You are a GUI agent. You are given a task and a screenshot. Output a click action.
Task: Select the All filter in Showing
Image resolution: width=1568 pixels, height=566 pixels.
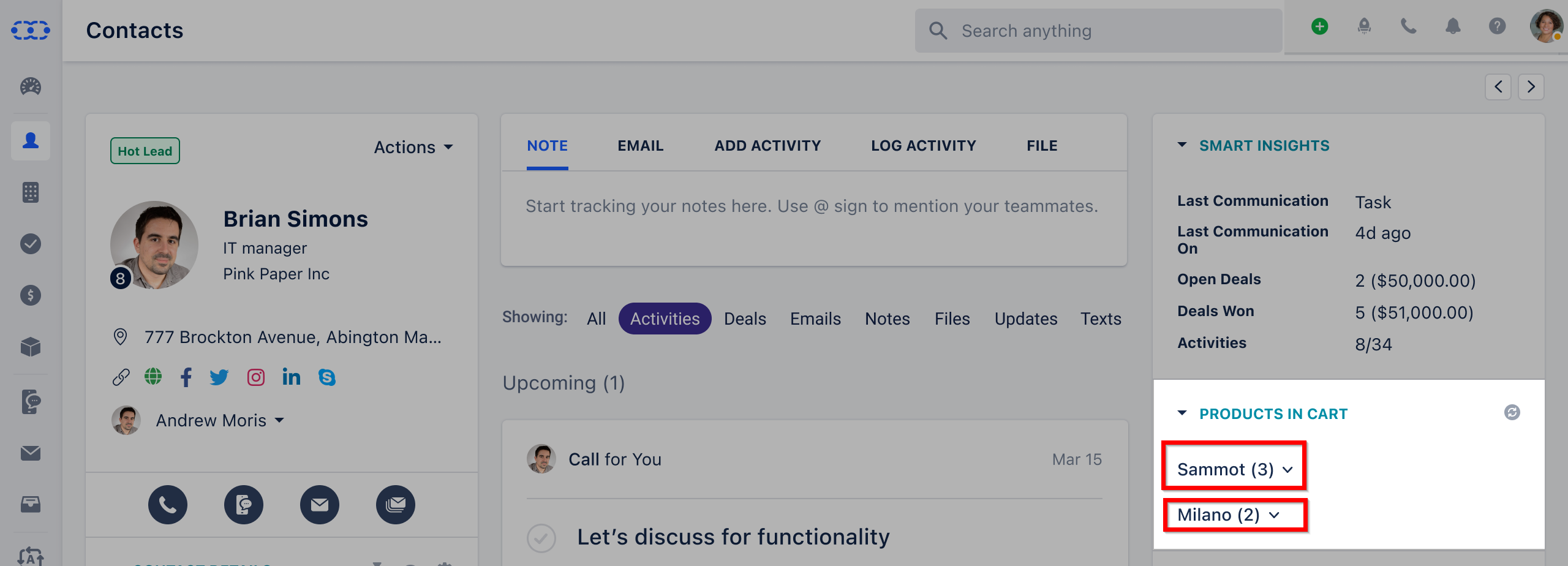pos(596,319)
